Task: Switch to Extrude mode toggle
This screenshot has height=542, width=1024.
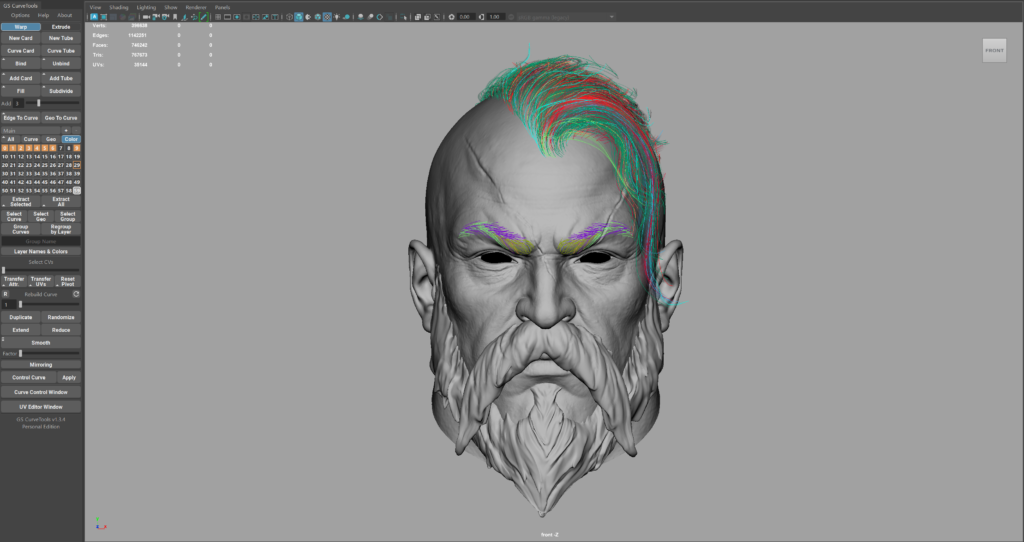Action: 61,27
